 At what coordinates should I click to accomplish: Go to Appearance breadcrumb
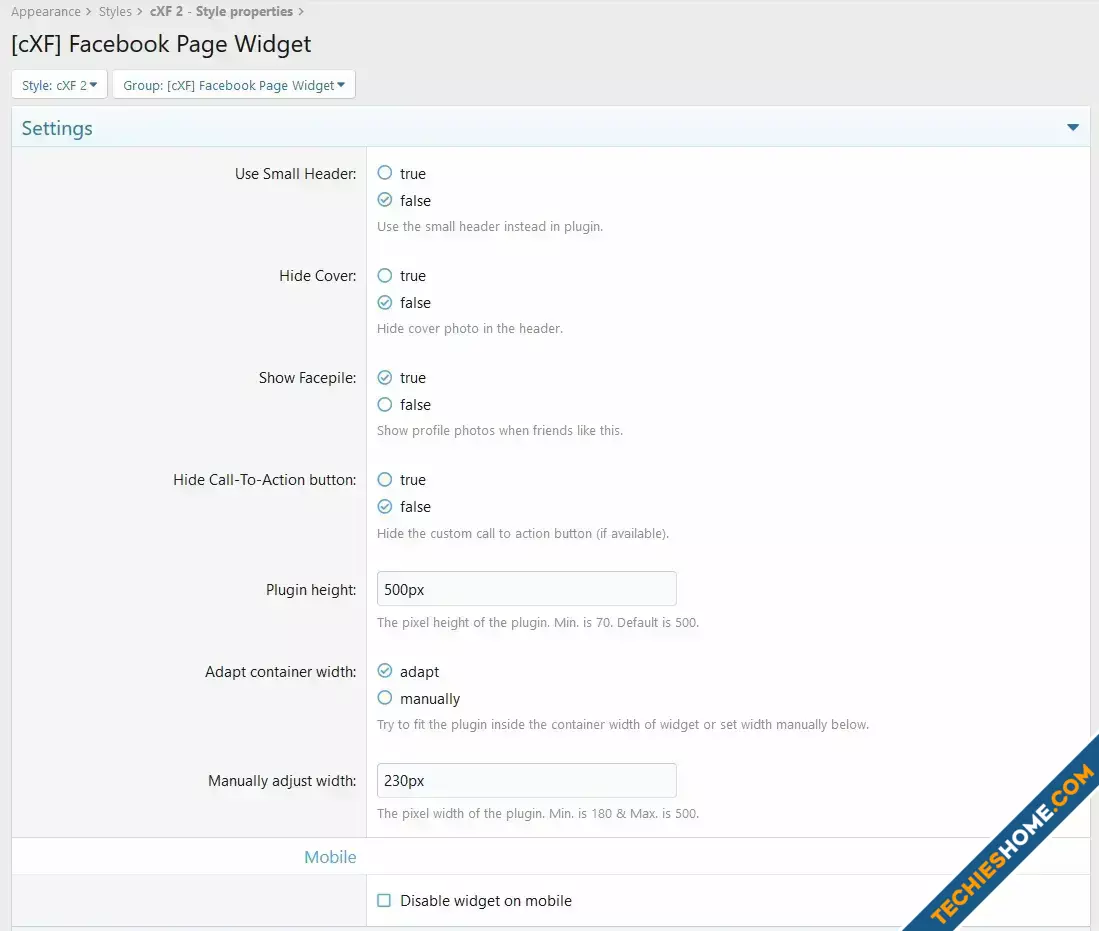[46, 11]
